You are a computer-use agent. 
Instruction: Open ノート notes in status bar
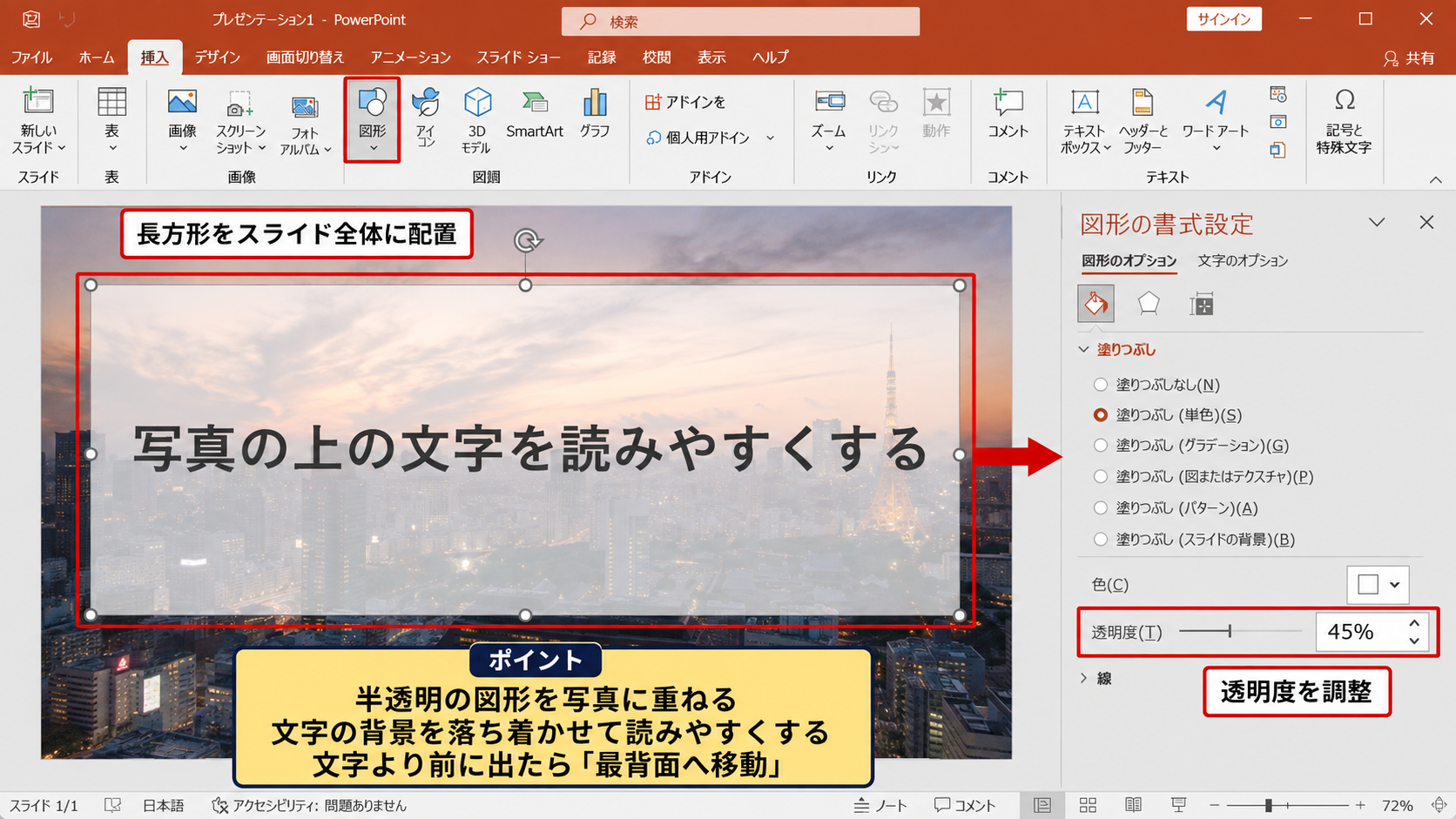click(880, 805)
